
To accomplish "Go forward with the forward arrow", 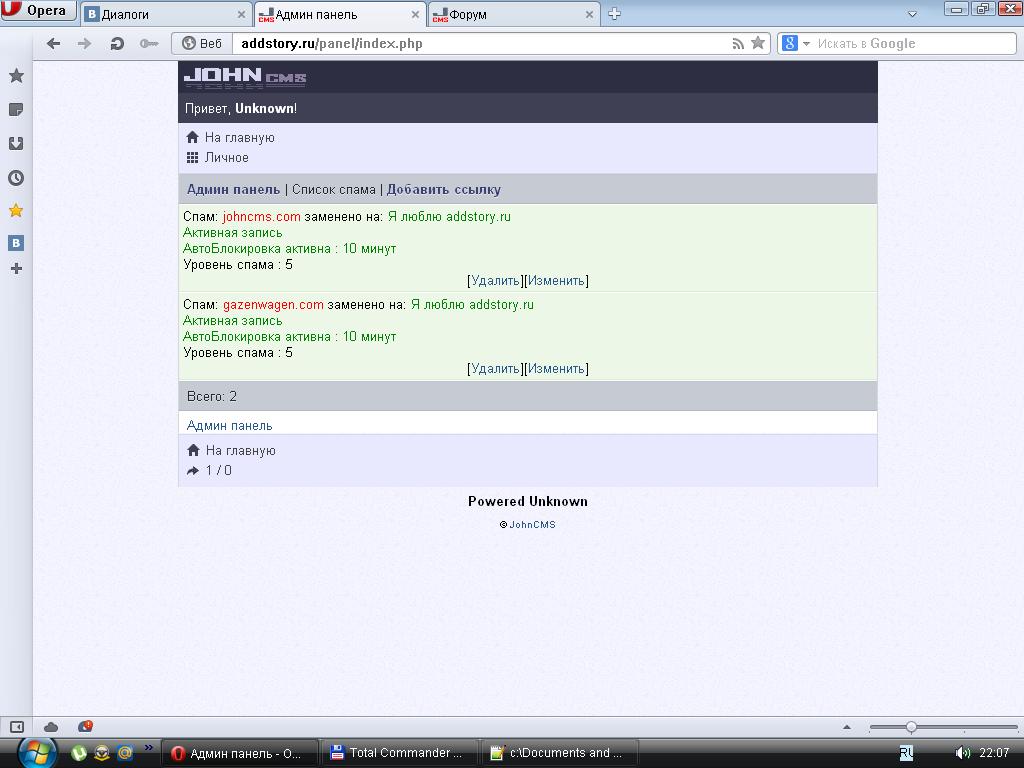I will (x=84, y=44).
